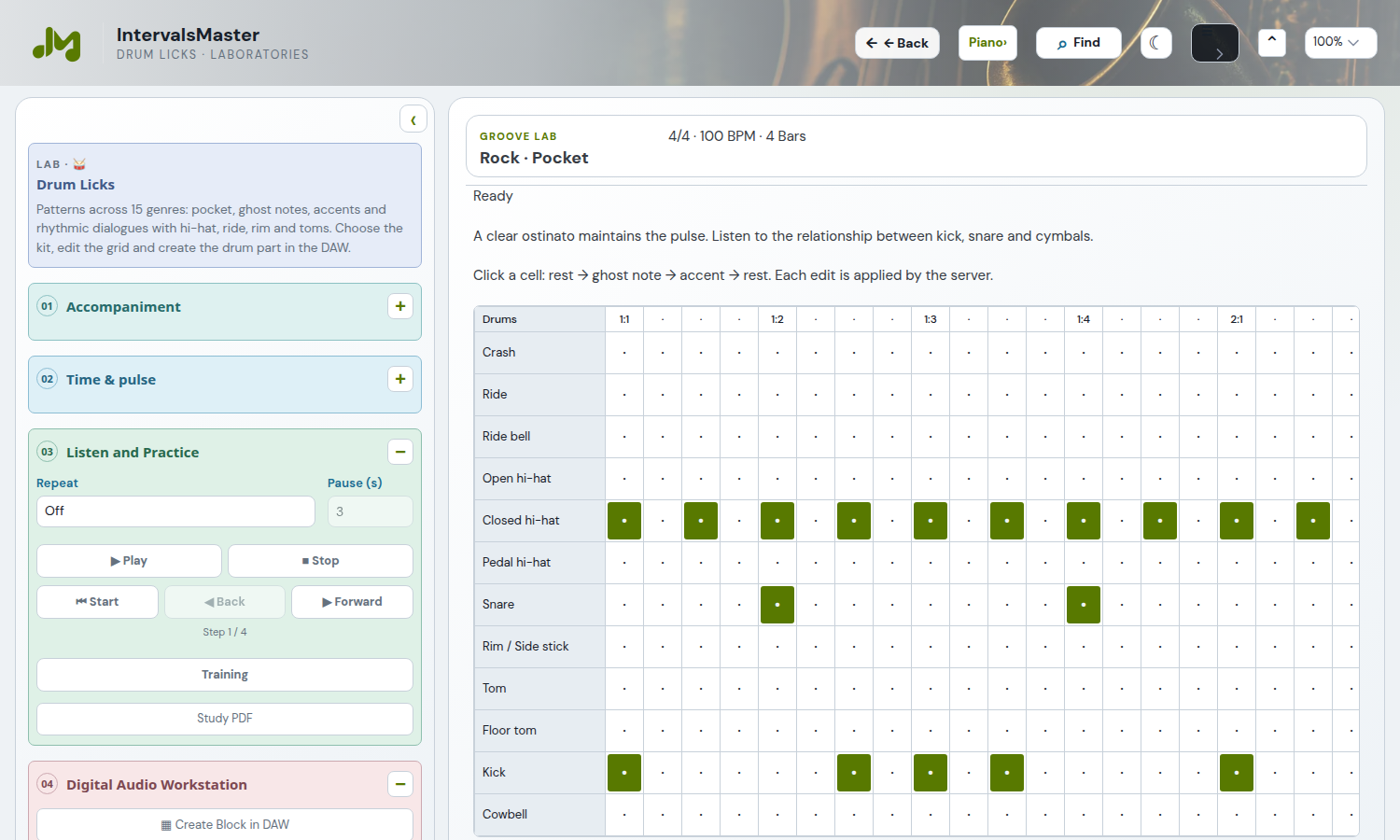1400x840 pixels.
Task: Toggle Closed hi-hat cell at 1:1
Action: click(x=624, y=521)
